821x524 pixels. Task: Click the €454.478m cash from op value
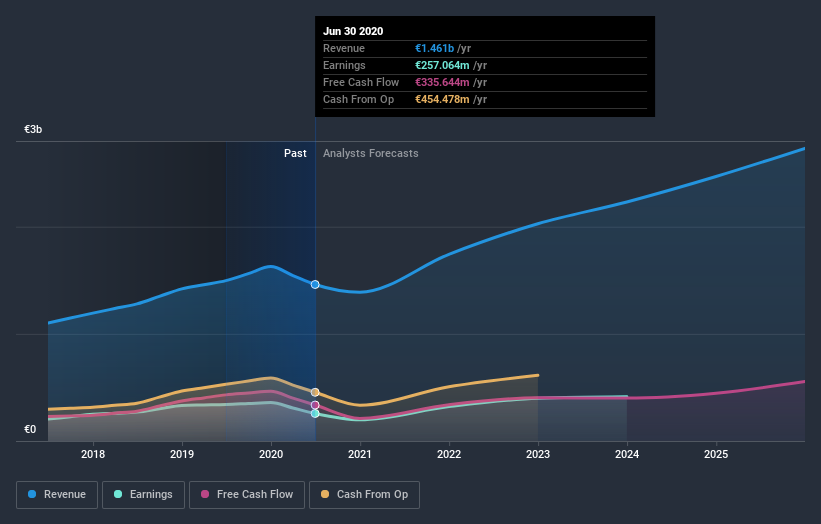pyautogui.click(x=442, y=99)
